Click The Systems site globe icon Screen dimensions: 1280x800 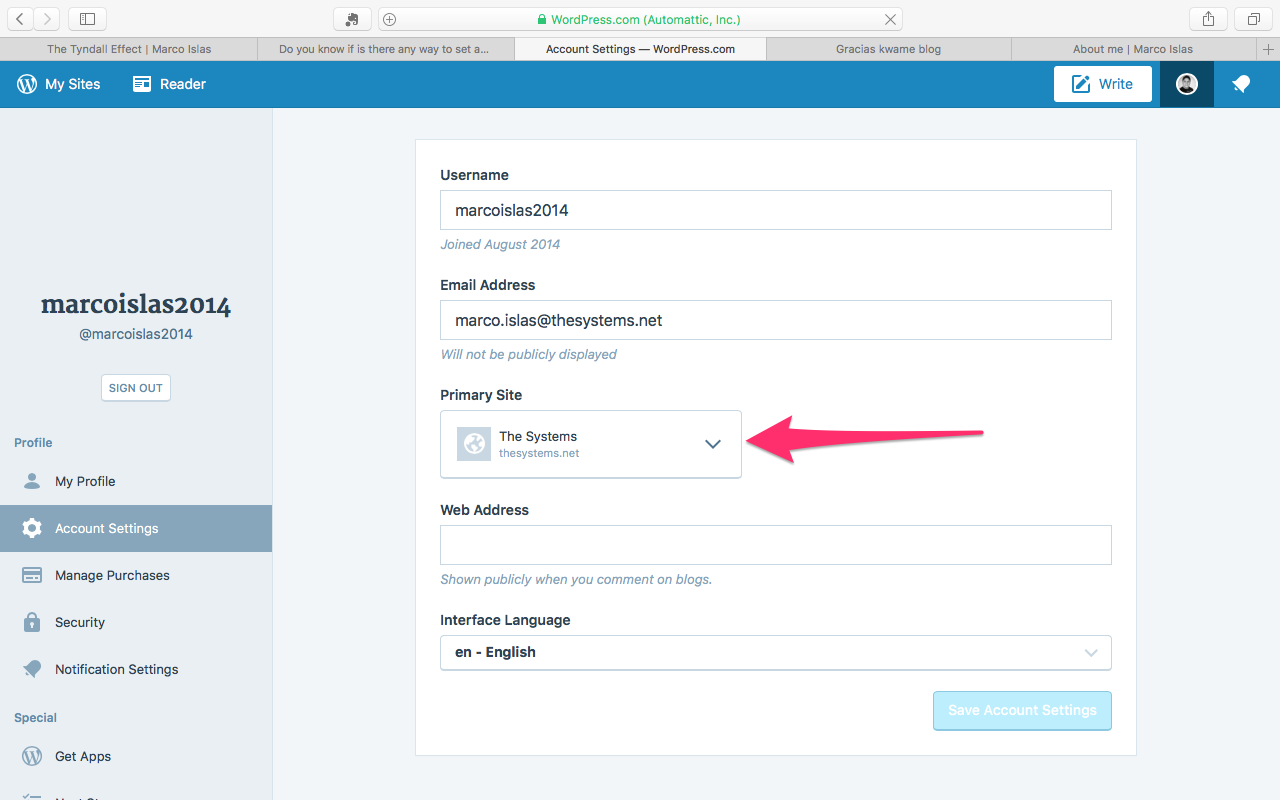pos(474,444)
